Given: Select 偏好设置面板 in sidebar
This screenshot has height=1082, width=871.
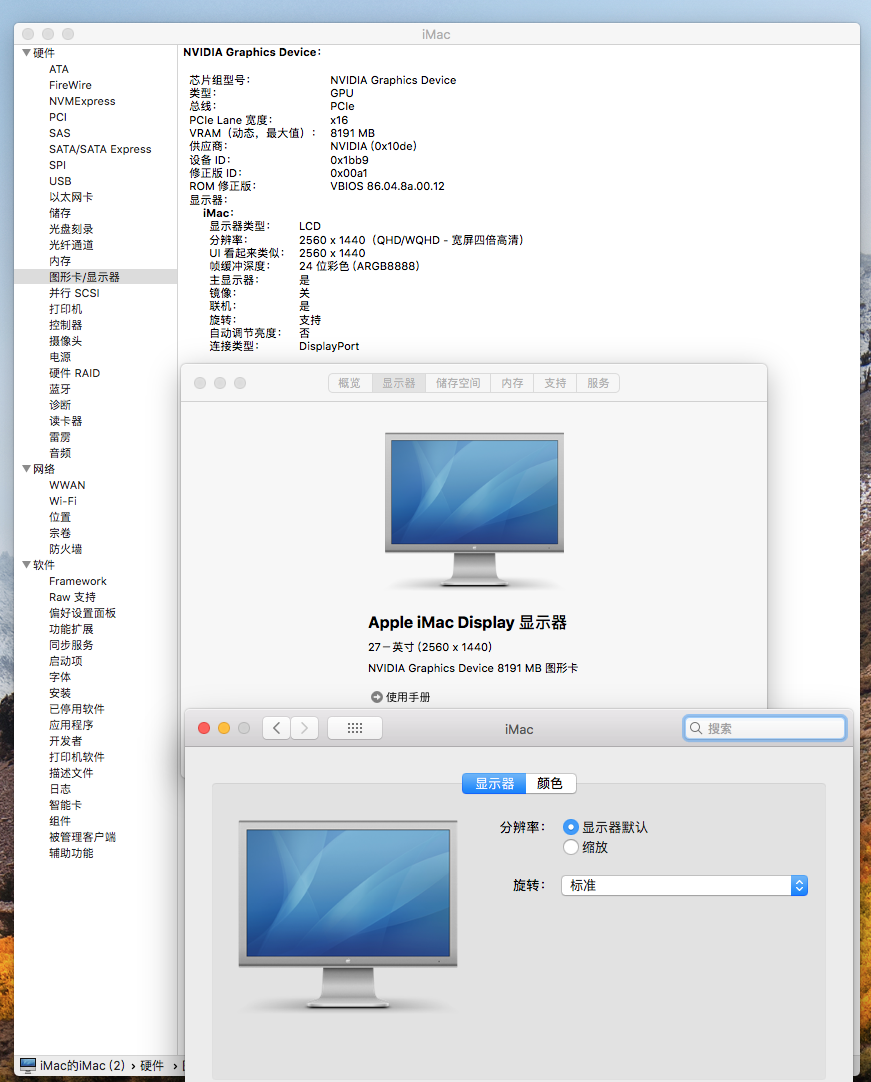Looking at the screenshot, I should [82, 613].
